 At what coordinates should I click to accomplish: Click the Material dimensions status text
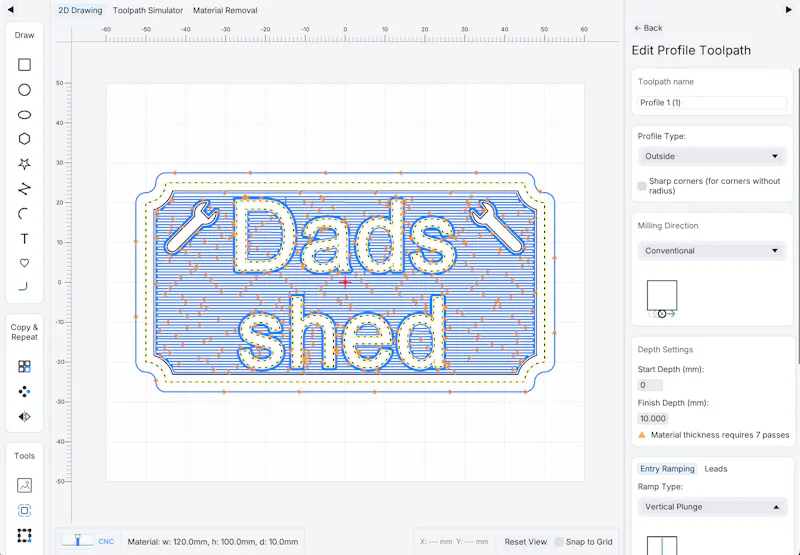(213, 542)
